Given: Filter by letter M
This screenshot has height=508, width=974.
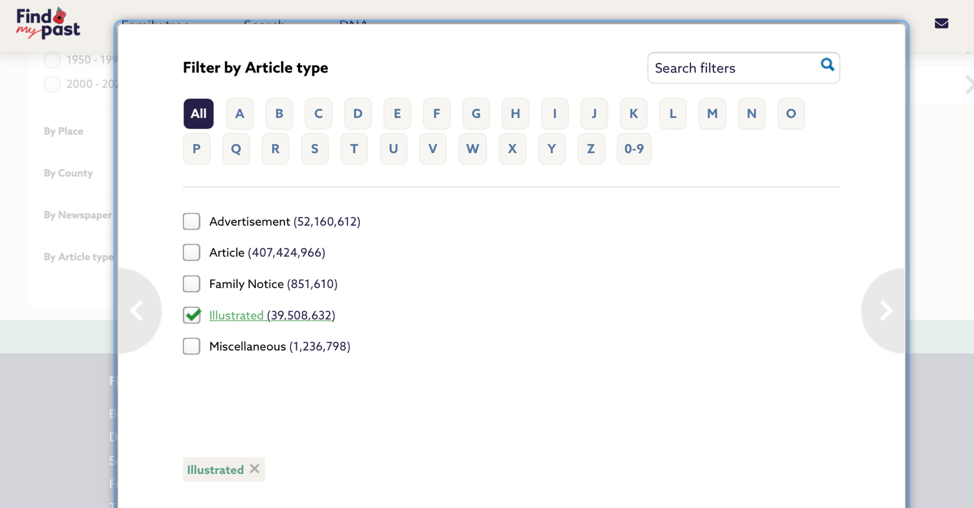Looking at the screenshot, I should [x=712, y=114].
